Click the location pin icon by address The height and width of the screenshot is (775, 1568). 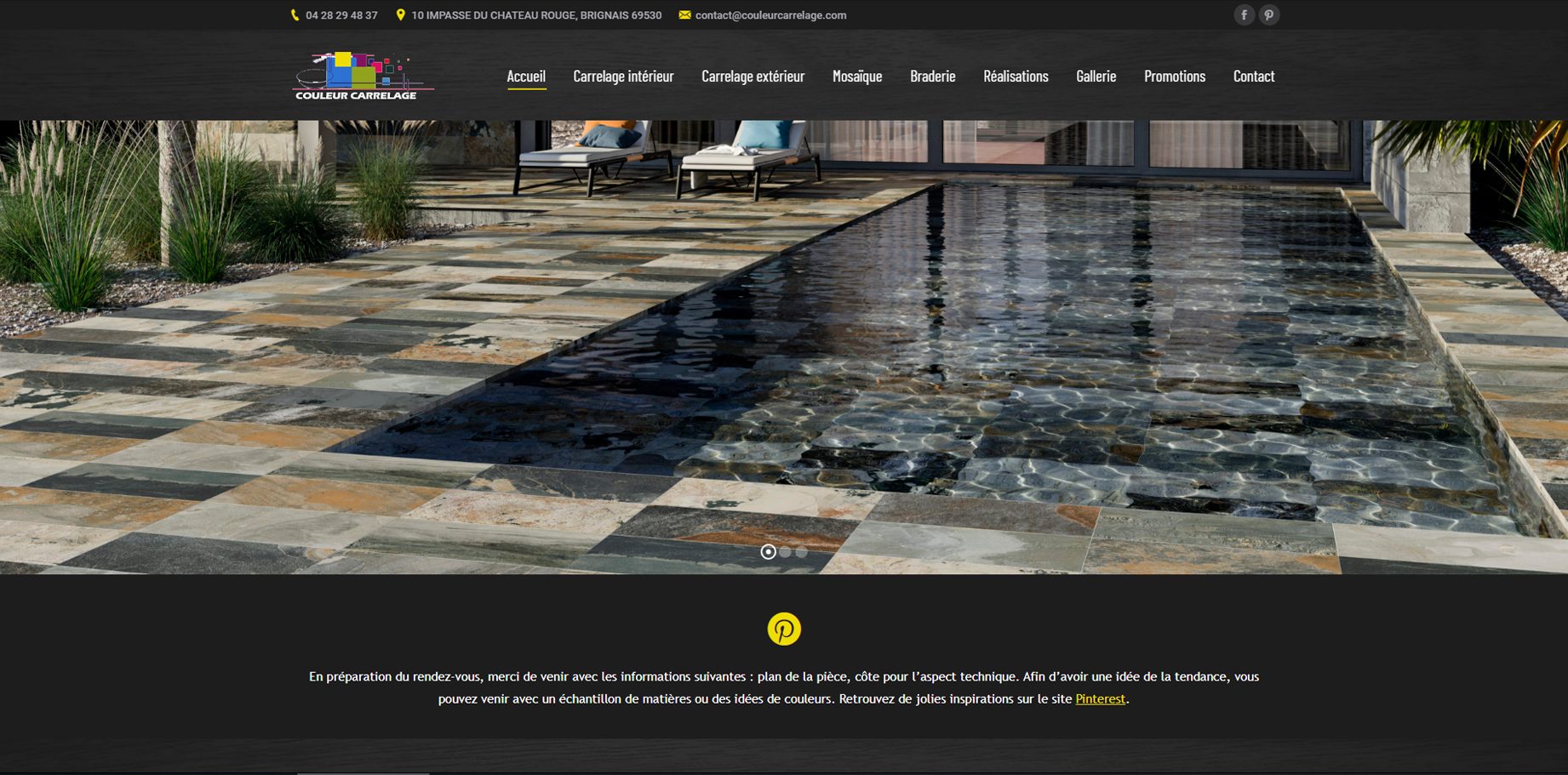point(400,15)
